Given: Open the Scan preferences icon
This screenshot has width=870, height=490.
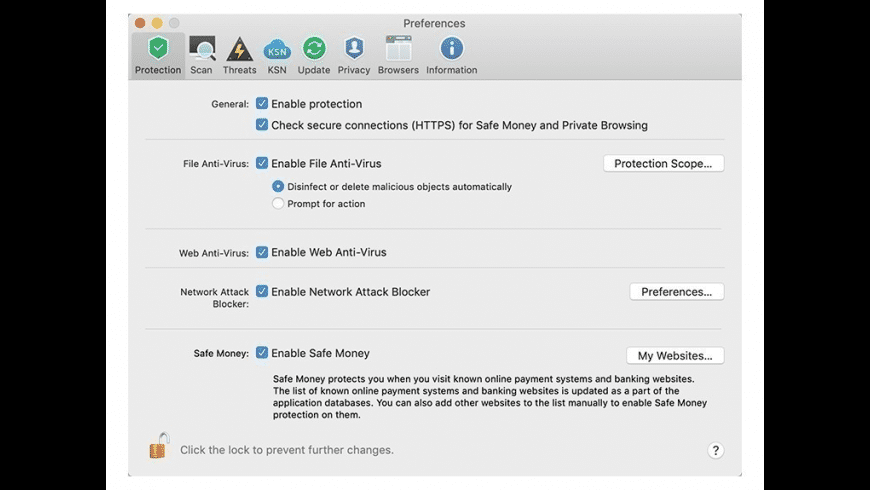Looking at the screenshot, I should [x=202, y=49].
